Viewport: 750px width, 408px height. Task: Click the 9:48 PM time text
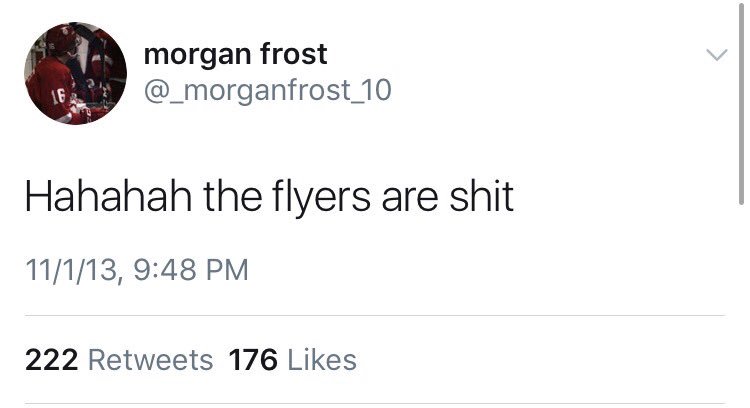[191, 270]
